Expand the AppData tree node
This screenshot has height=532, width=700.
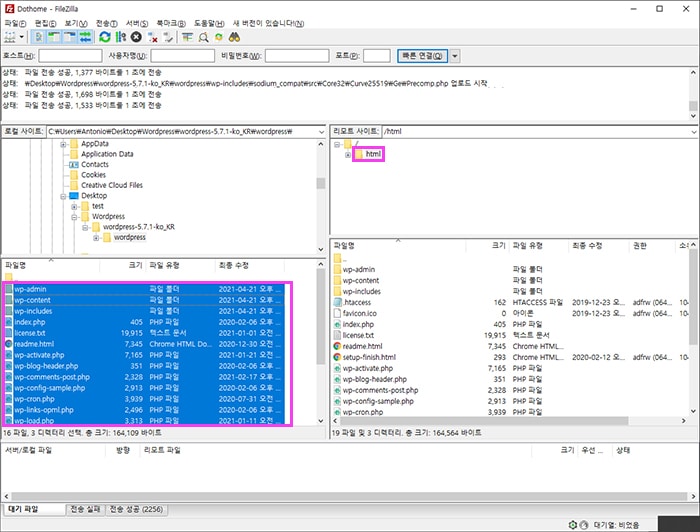[63, 144]
